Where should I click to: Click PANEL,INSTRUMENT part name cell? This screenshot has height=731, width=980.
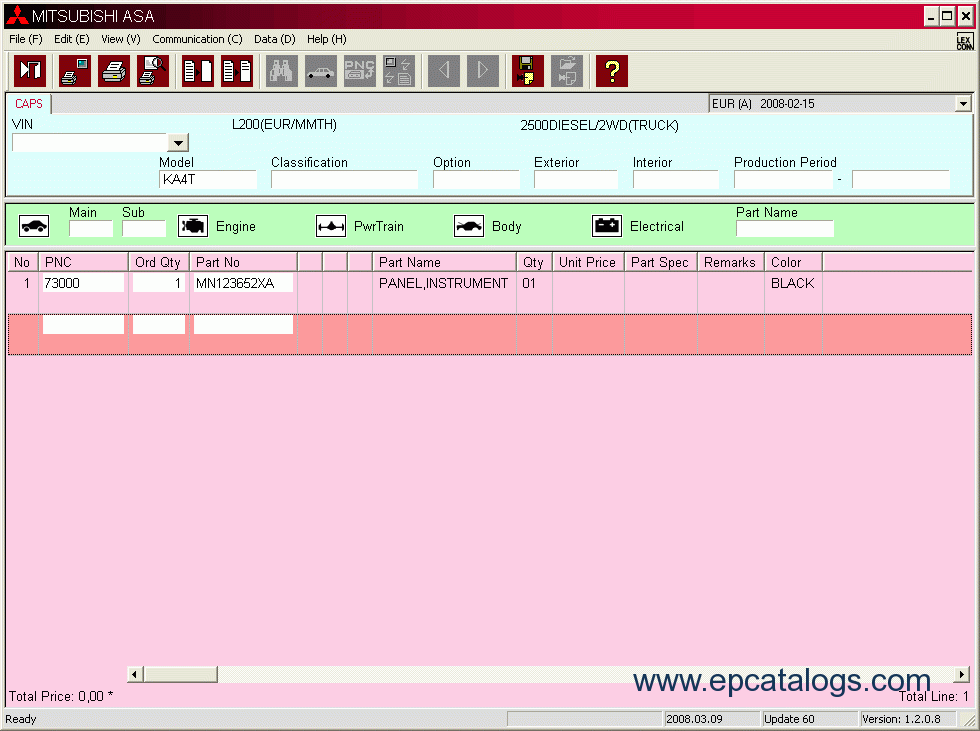[444, 283]
